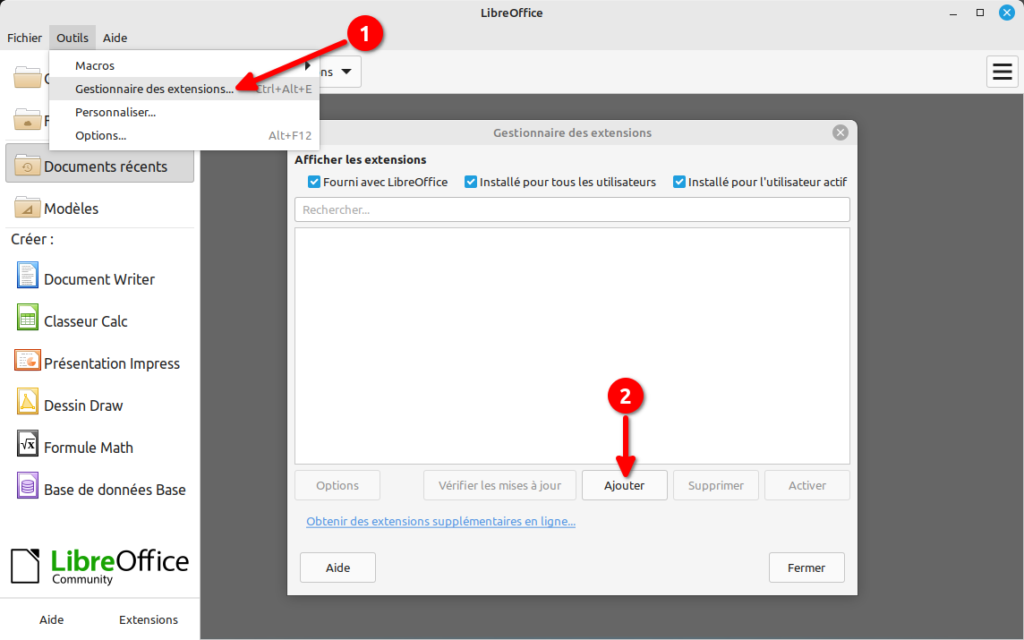
Task: Click the Modèles sidebar label
Action: coord(71,208)
